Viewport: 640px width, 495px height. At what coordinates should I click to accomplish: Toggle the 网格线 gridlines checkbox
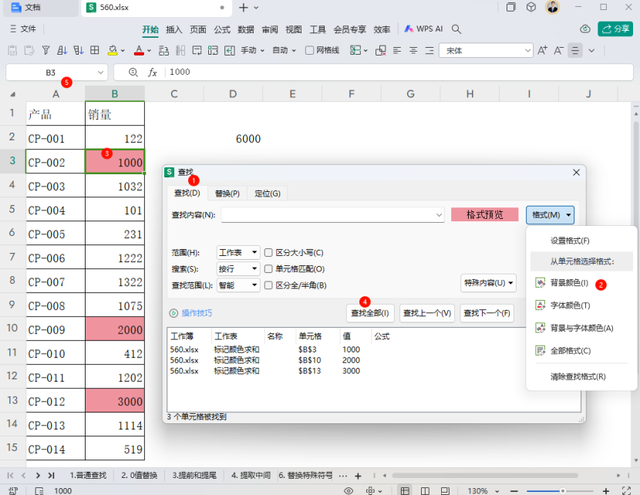[x=309, y=50]
